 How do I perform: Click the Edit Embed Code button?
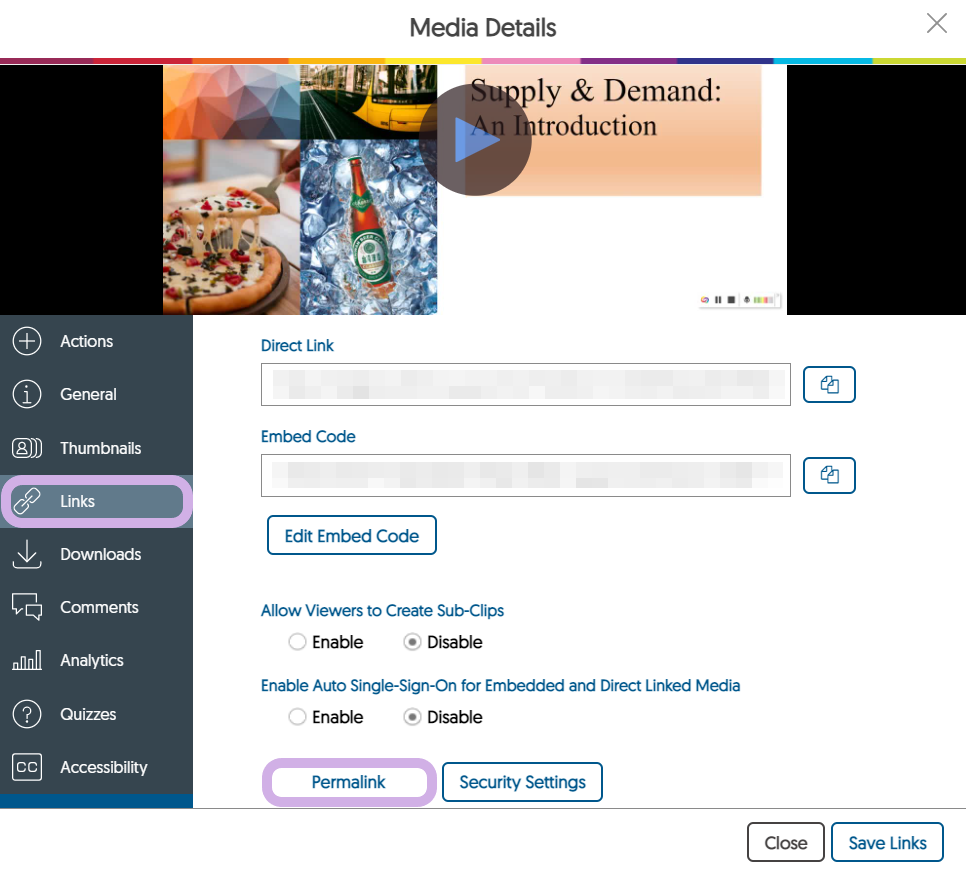351,536
